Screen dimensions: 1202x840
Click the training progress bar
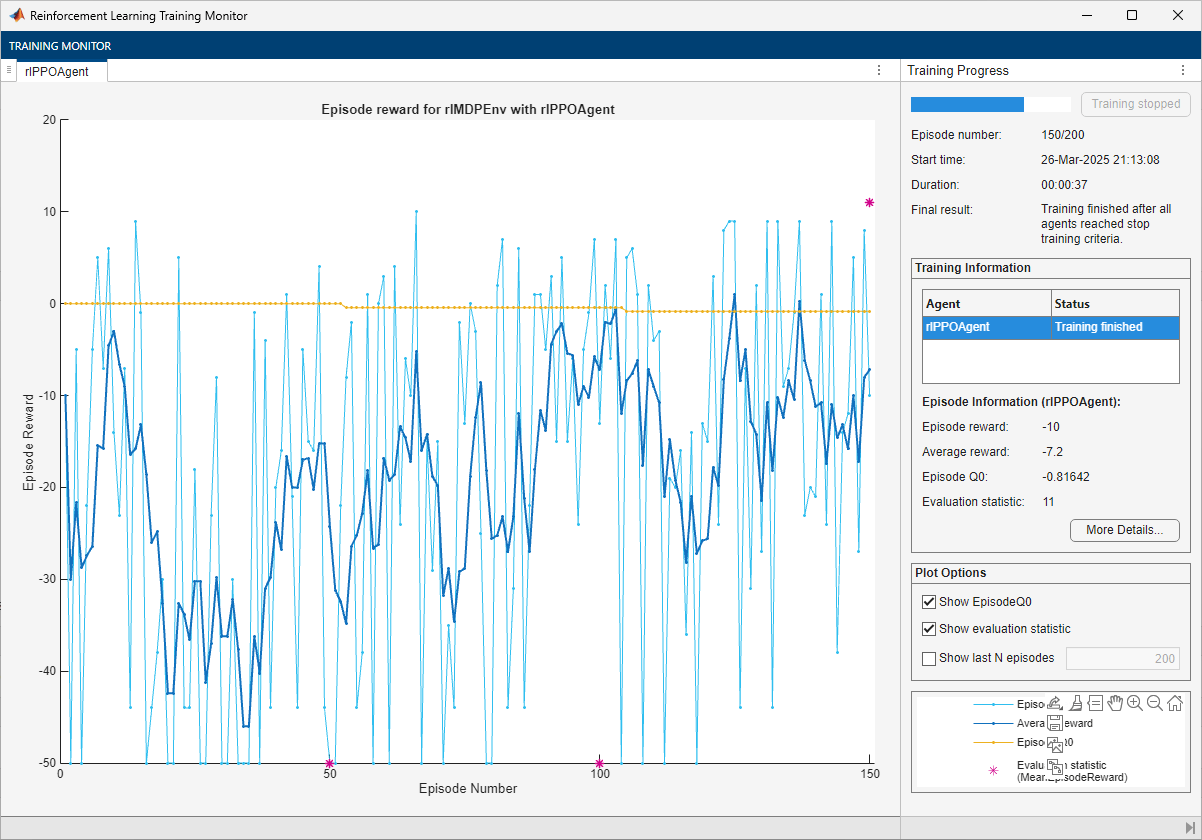click(x=989, y=104)
